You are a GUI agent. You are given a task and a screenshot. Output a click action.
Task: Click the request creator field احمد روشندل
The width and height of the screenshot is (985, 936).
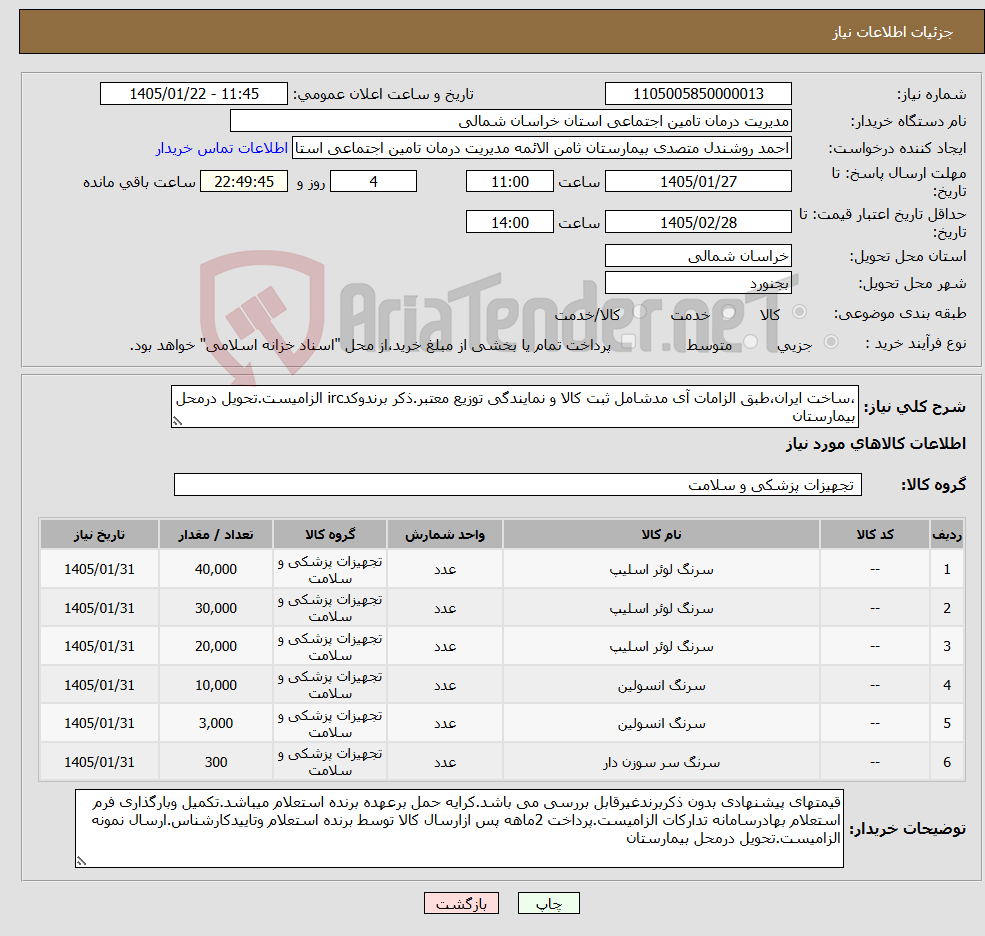click(x=541, y=148)
